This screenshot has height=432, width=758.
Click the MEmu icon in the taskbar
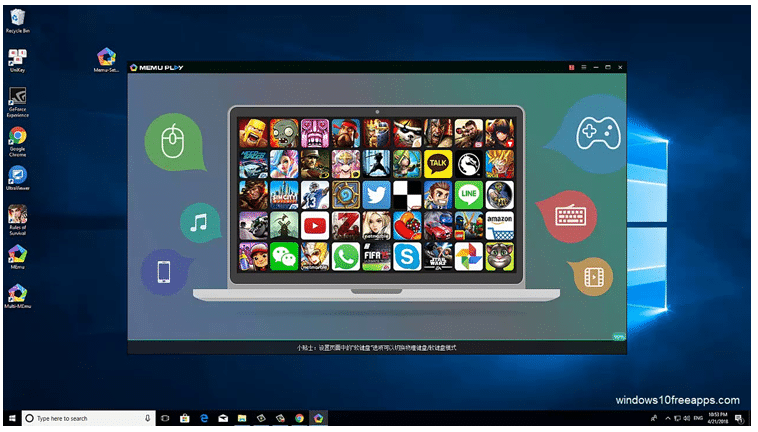(x=318, y=418)
